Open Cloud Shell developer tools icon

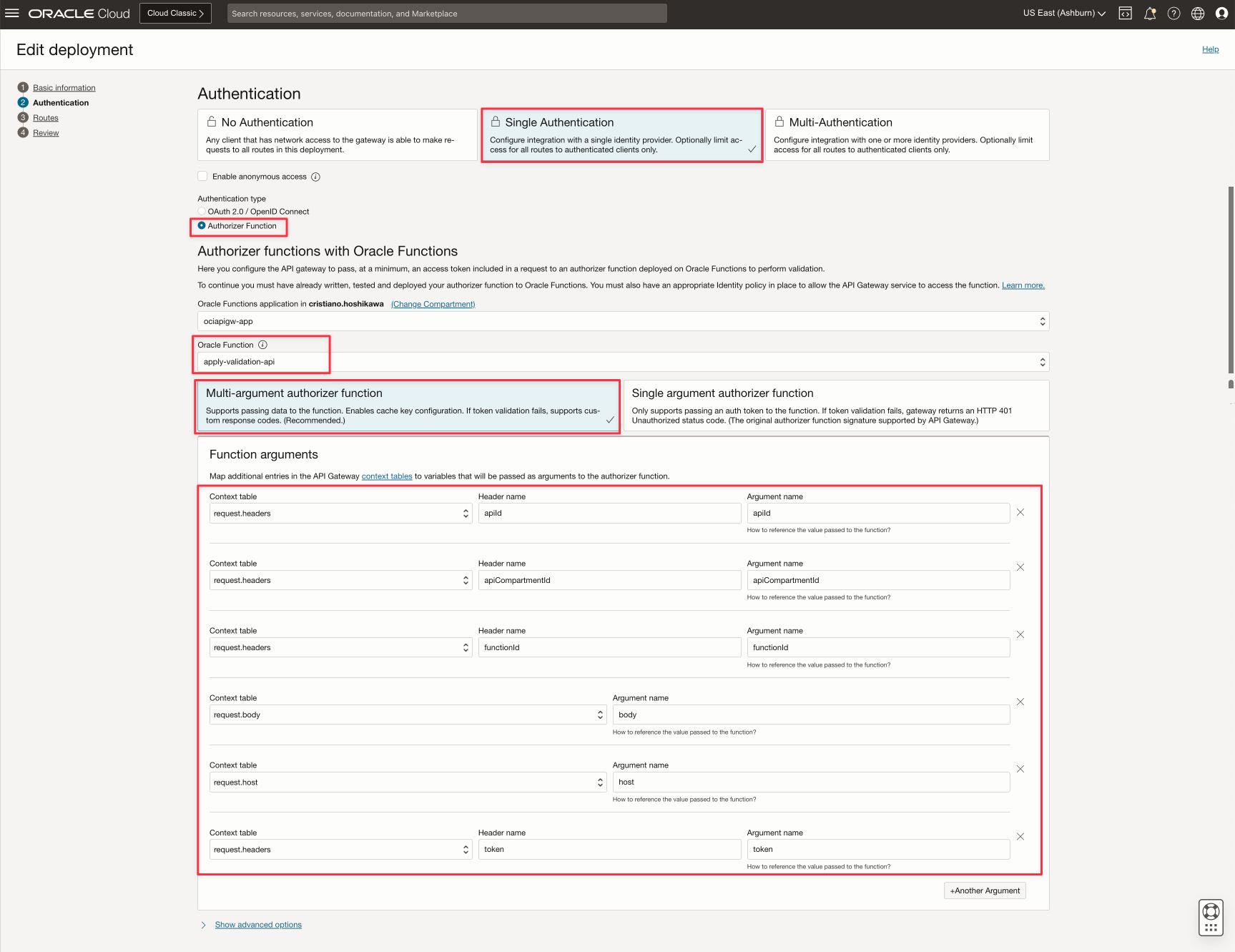(1125, 14)
